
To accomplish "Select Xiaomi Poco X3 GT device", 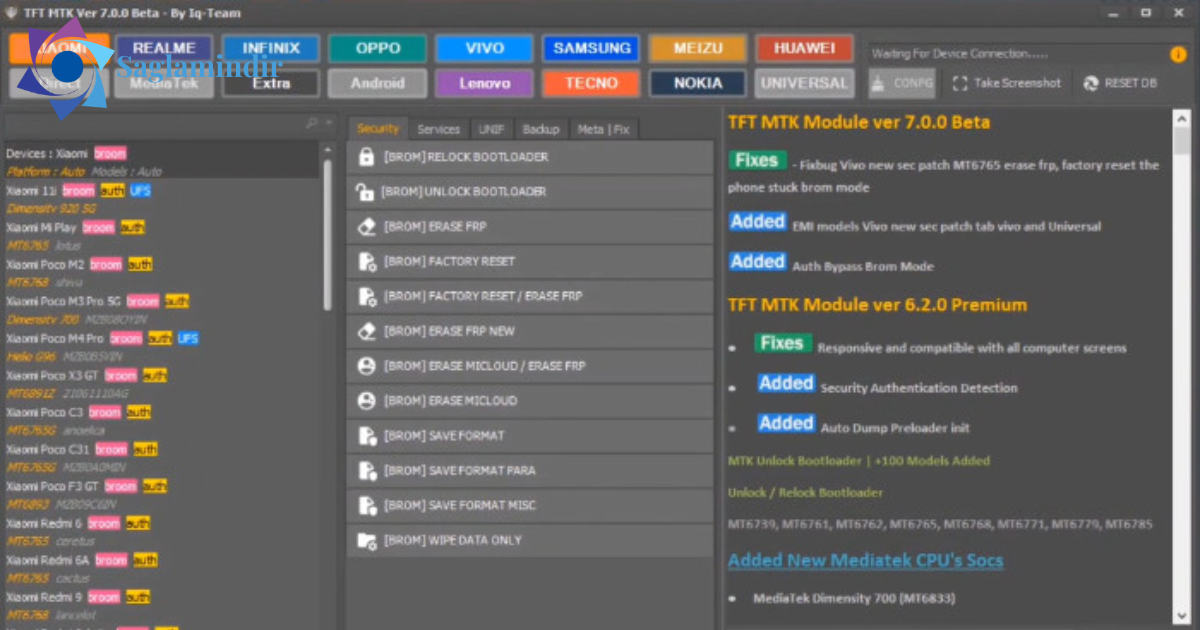I will [x=160, y=375].
